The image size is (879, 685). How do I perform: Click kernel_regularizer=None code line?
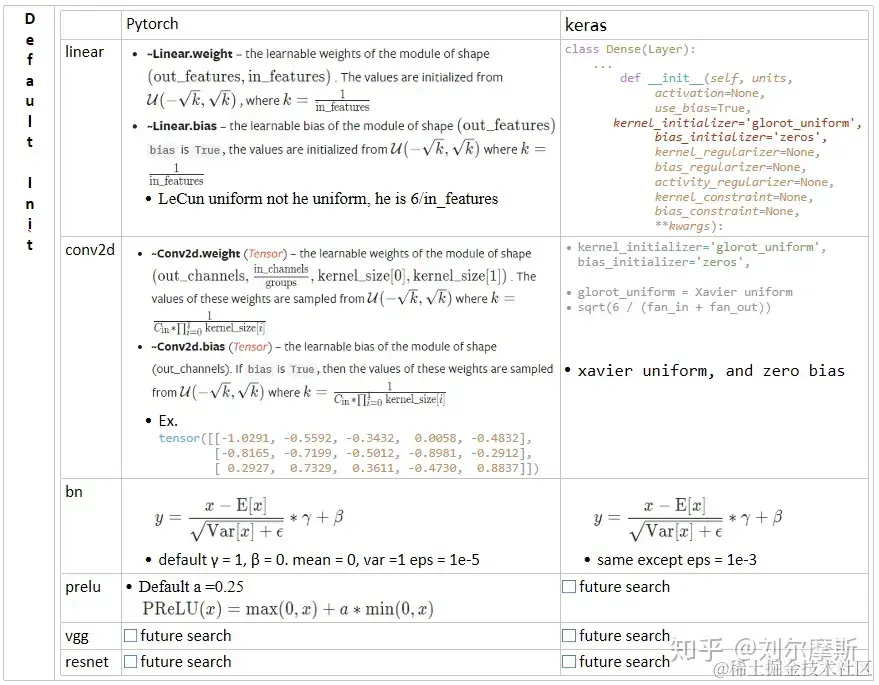coord(737,152)
